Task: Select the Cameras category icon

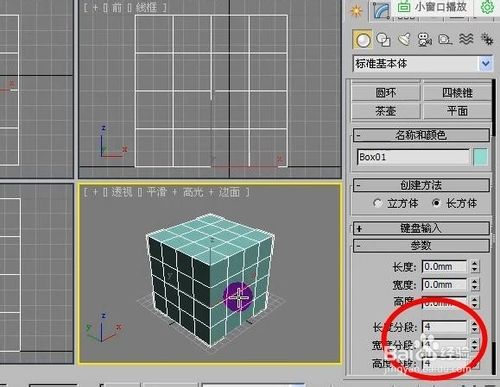Action: (425, 40)
